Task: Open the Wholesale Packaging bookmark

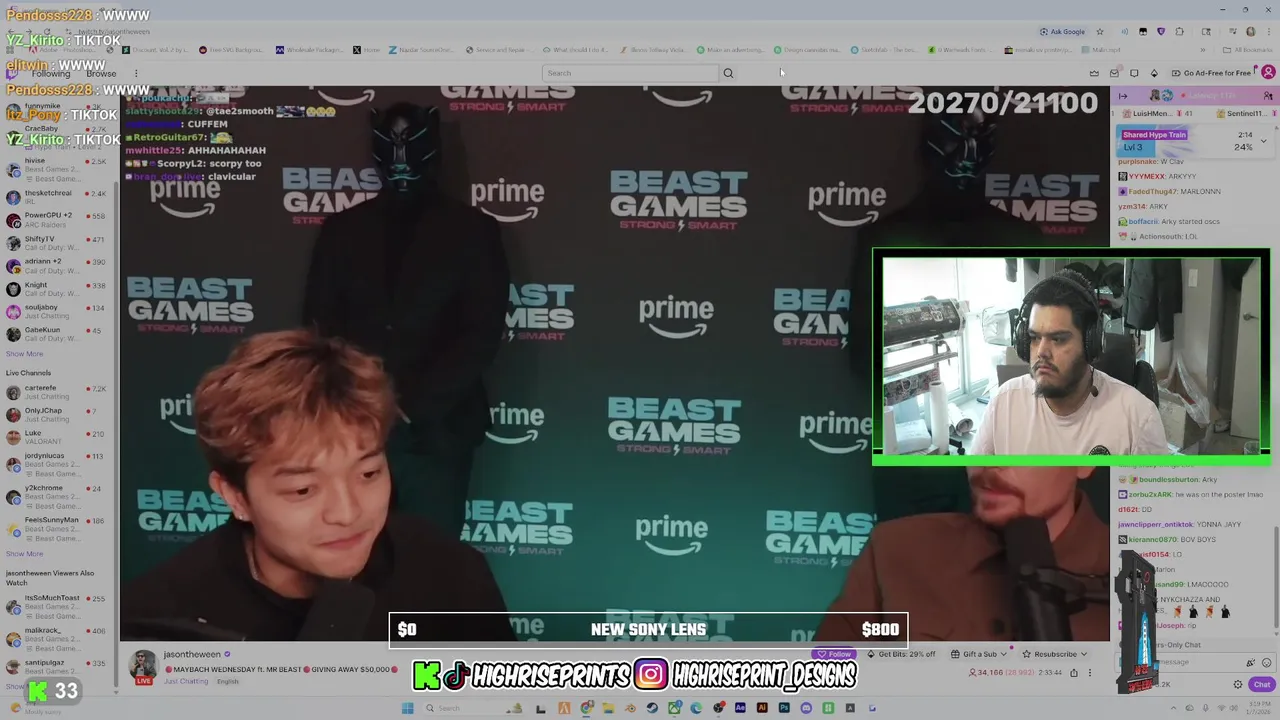Action: (308, 50)
